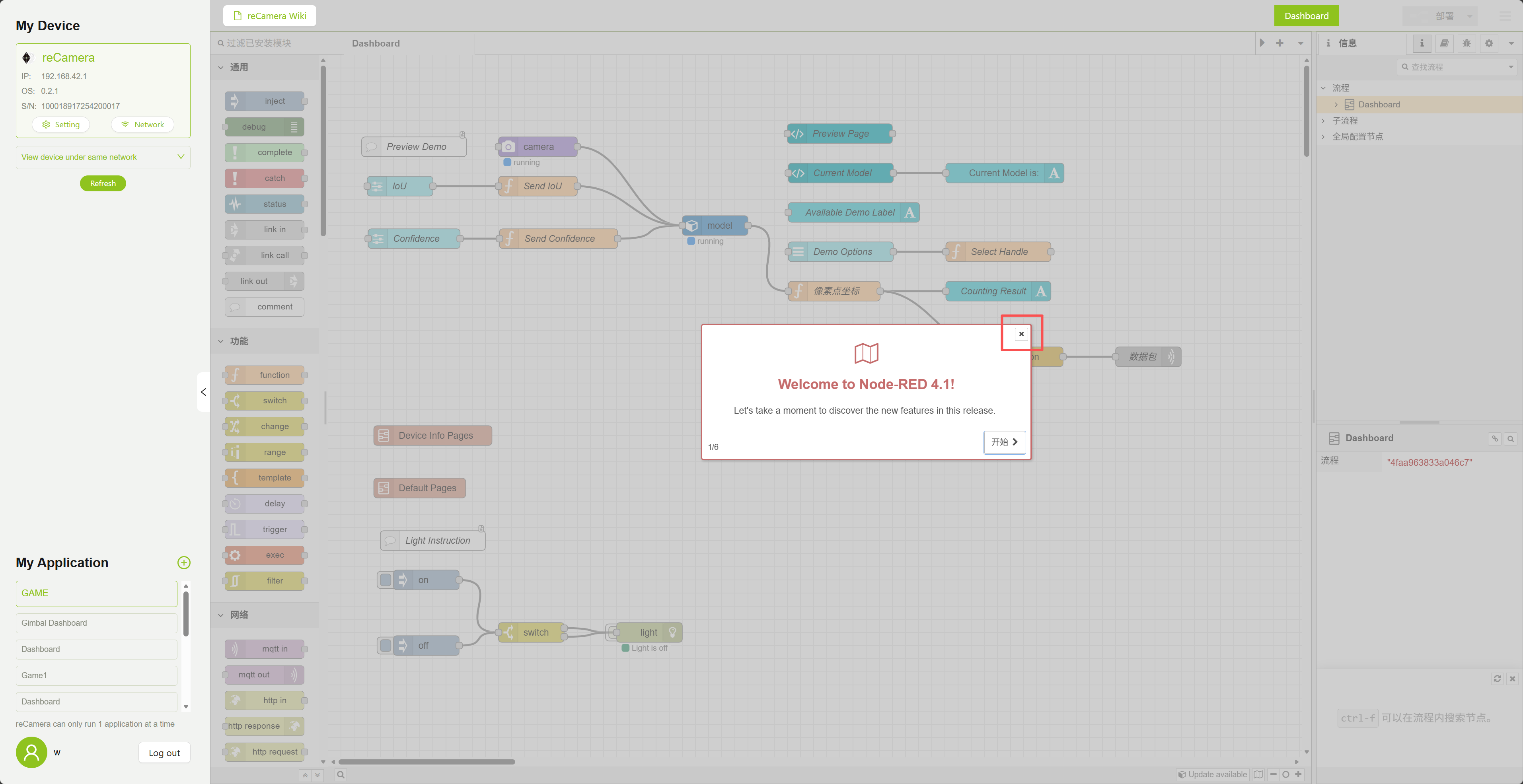Click the add flow plus icon
Screen dimensions: 1523x784
[1280, 43]
